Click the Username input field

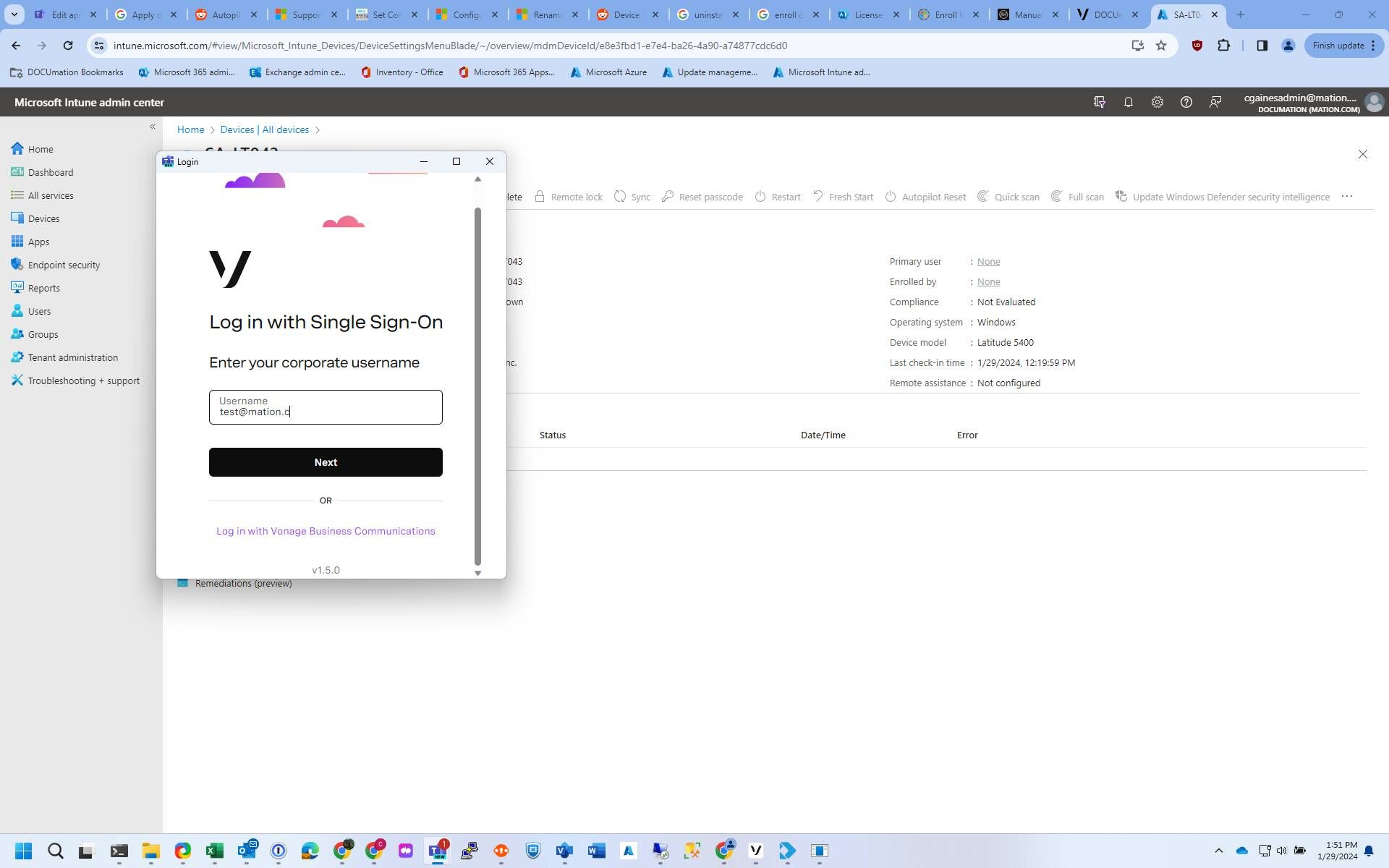coord(326,407)
